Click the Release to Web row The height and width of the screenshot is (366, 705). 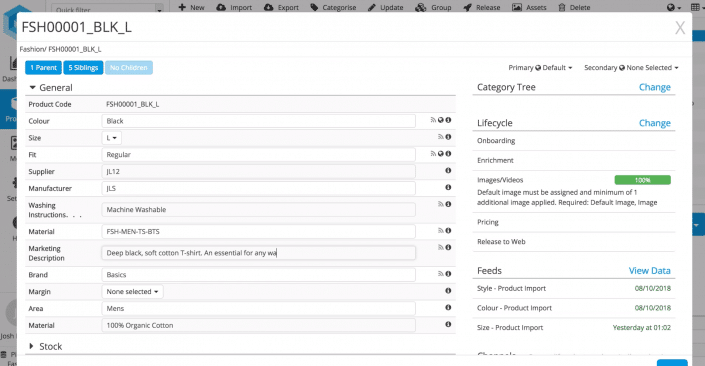tap(574, 242)
